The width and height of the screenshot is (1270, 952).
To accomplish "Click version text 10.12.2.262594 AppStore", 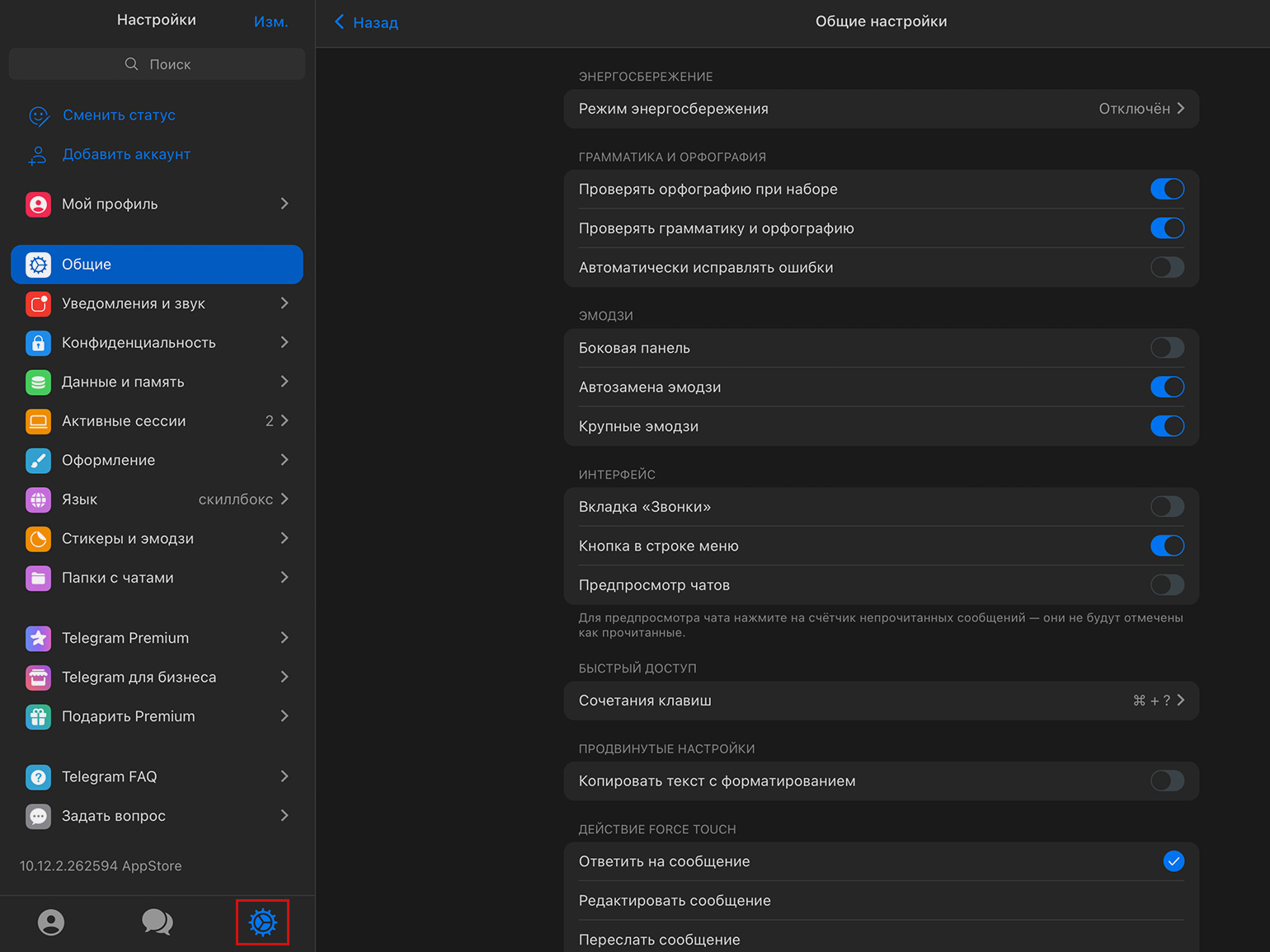I will [101, 866].
